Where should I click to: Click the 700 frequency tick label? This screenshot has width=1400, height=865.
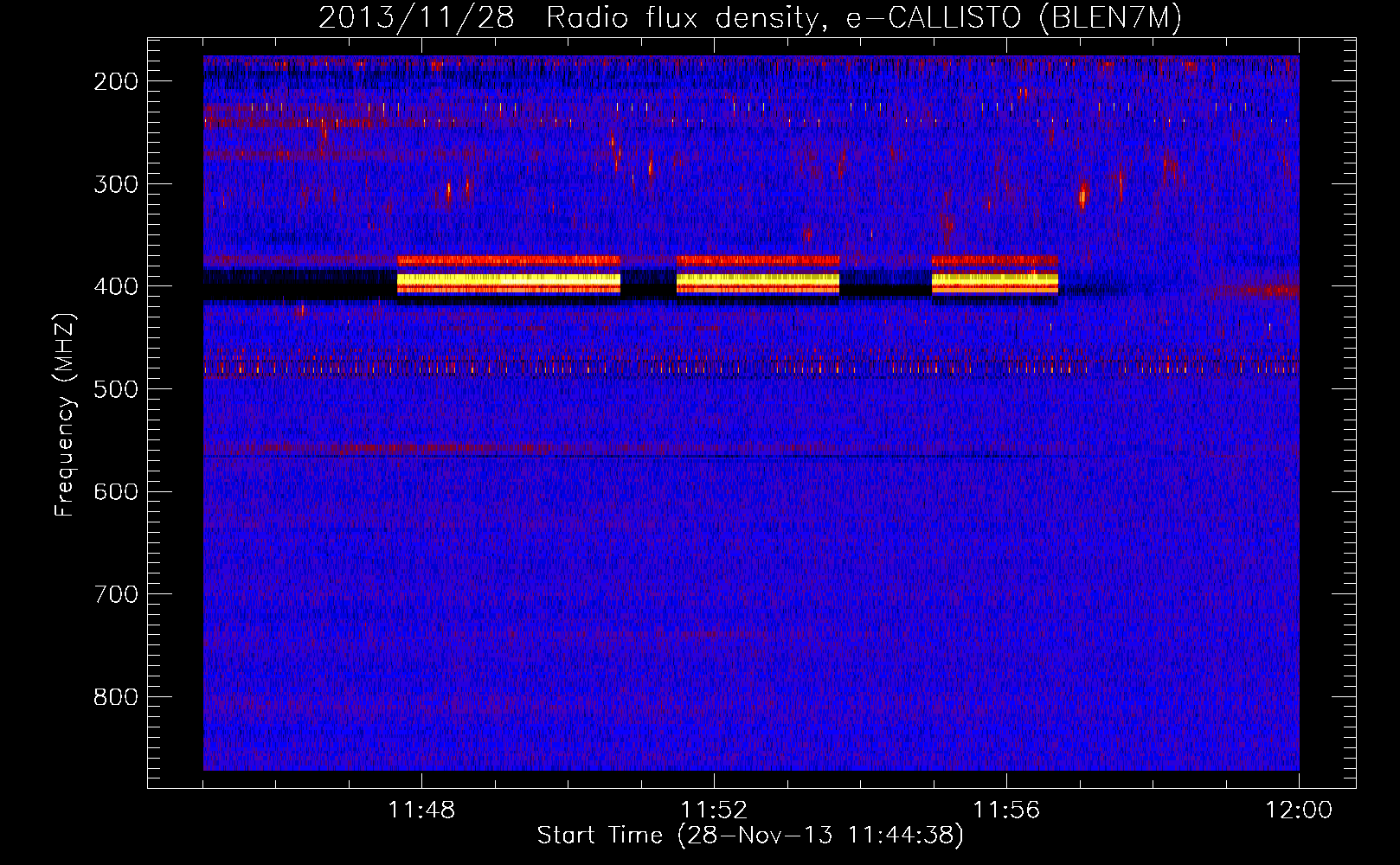coord(115,594)
